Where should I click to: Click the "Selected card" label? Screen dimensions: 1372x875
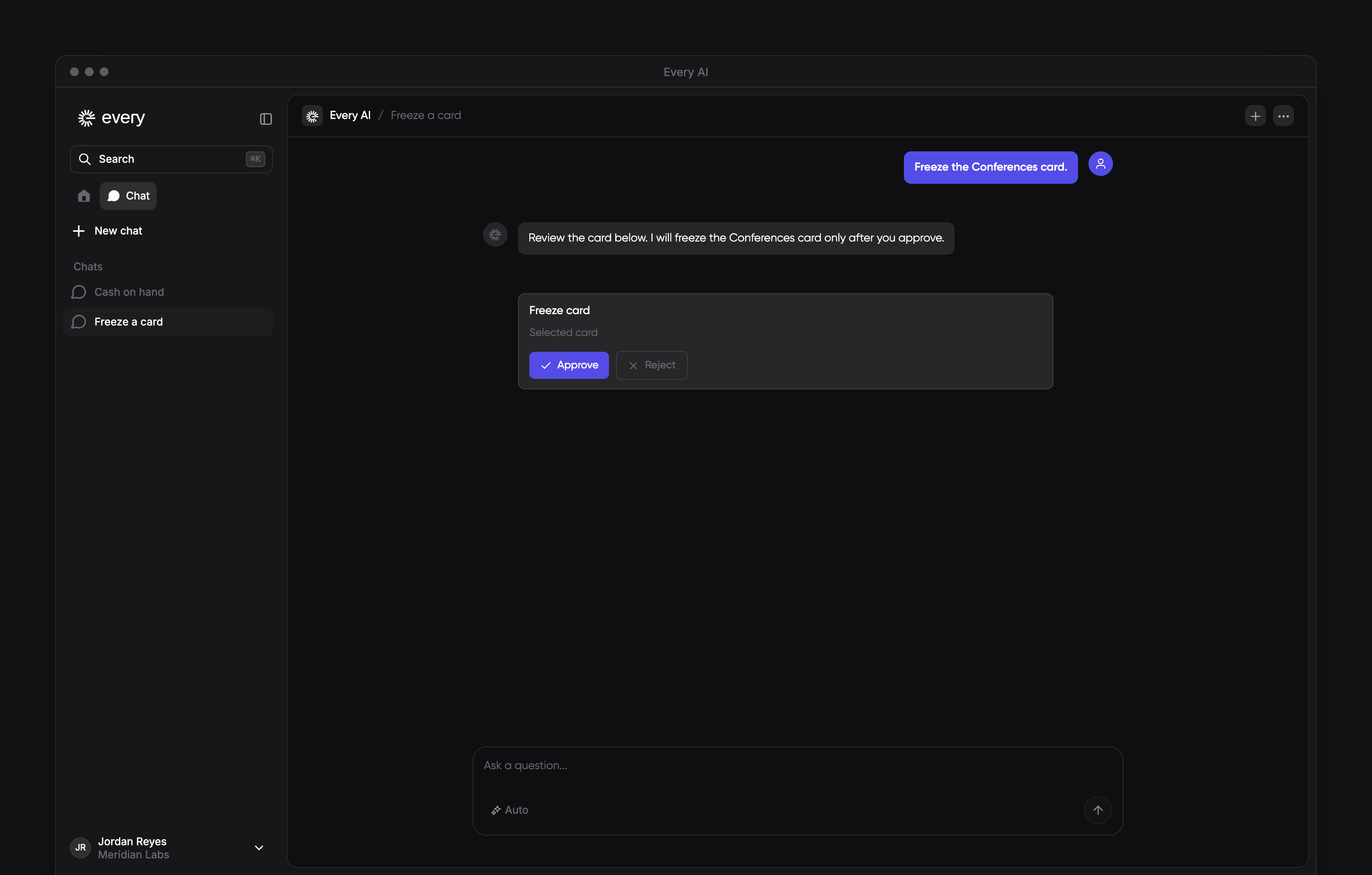(x=563, y=332)
